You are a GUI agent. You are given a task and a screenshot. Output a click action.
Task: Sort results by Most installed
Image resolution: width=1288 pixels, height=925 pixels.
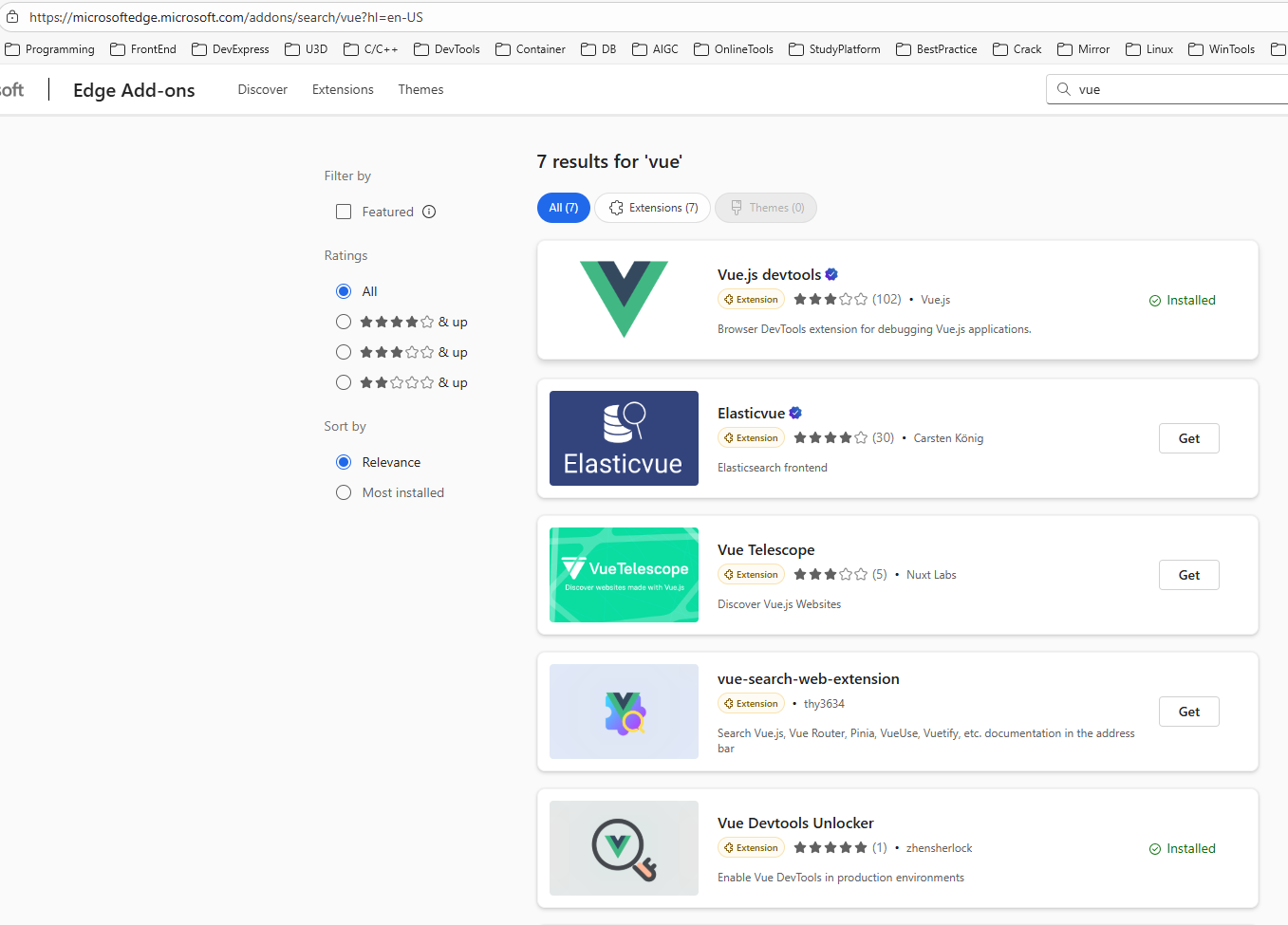pos(344,492)
